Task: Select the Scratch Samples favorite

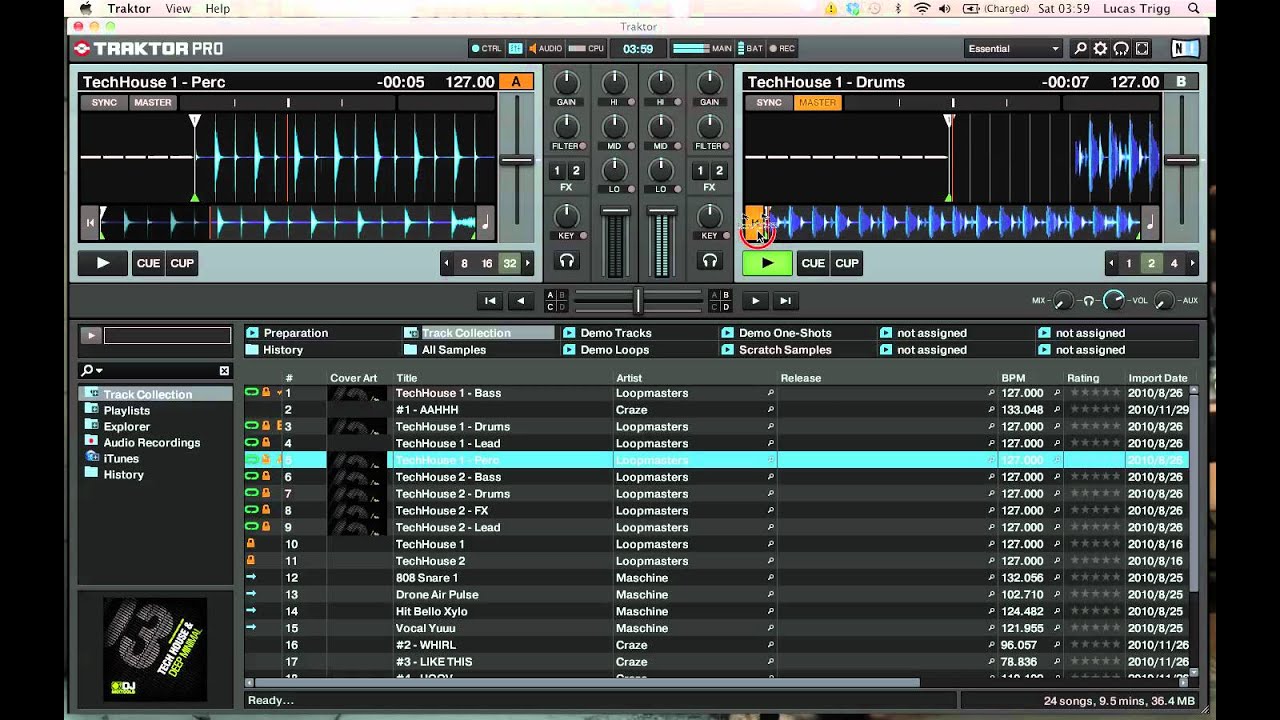Action: click(x=785, y=350)
